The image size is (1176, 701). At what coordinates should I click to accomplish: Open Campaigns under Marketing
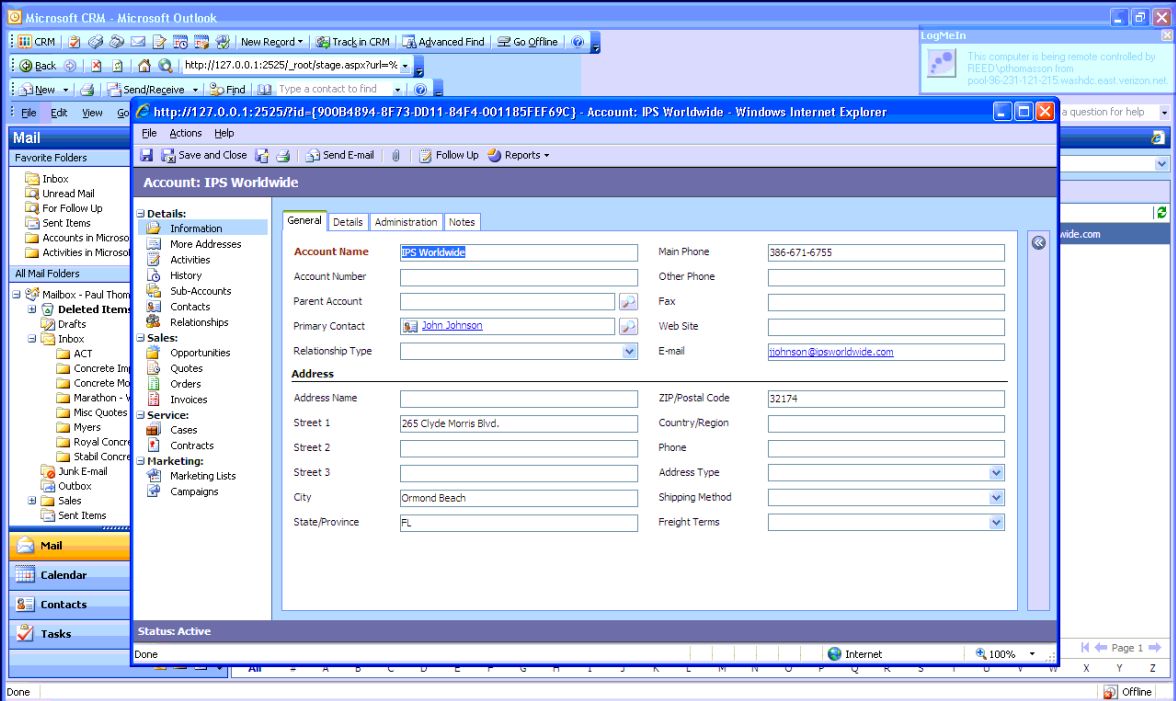(x=194, y=492)
